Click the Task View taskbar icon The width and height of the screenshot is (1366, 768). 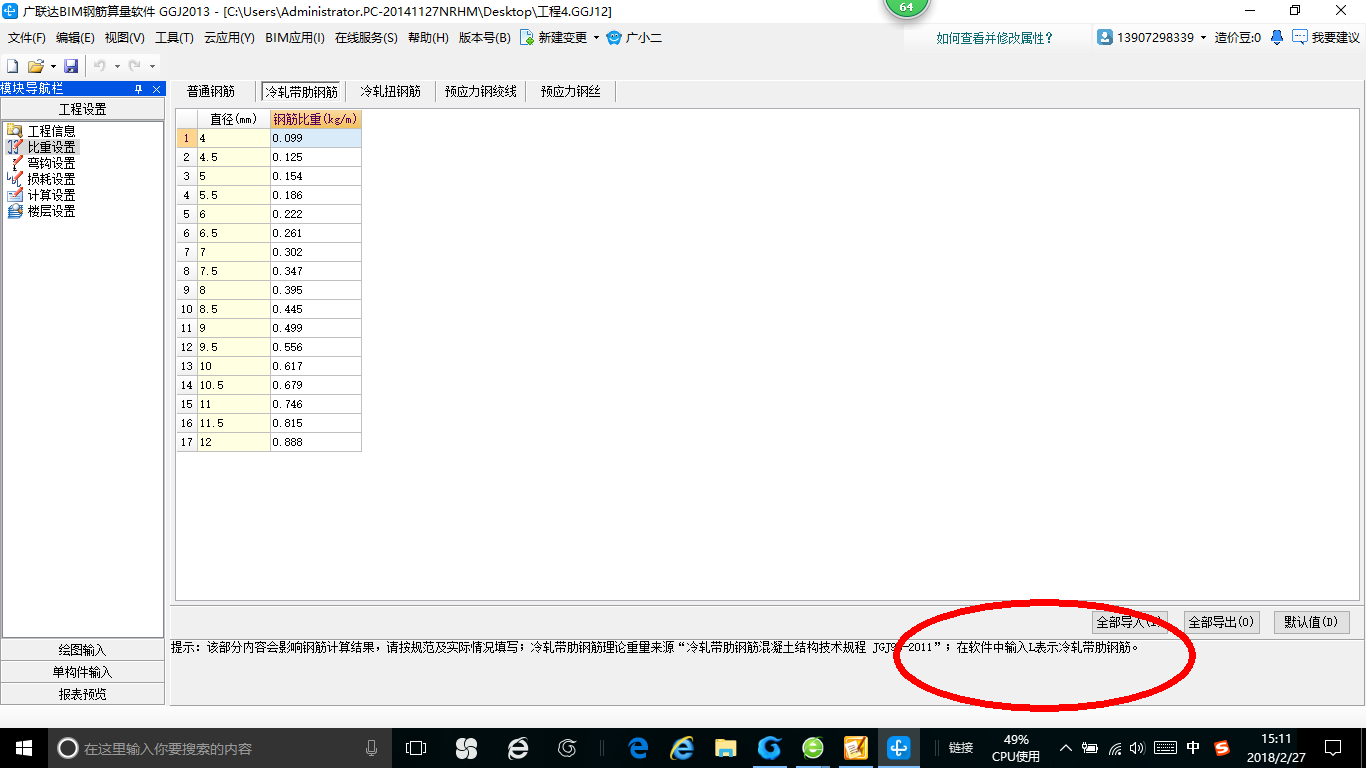pos(416,748)
